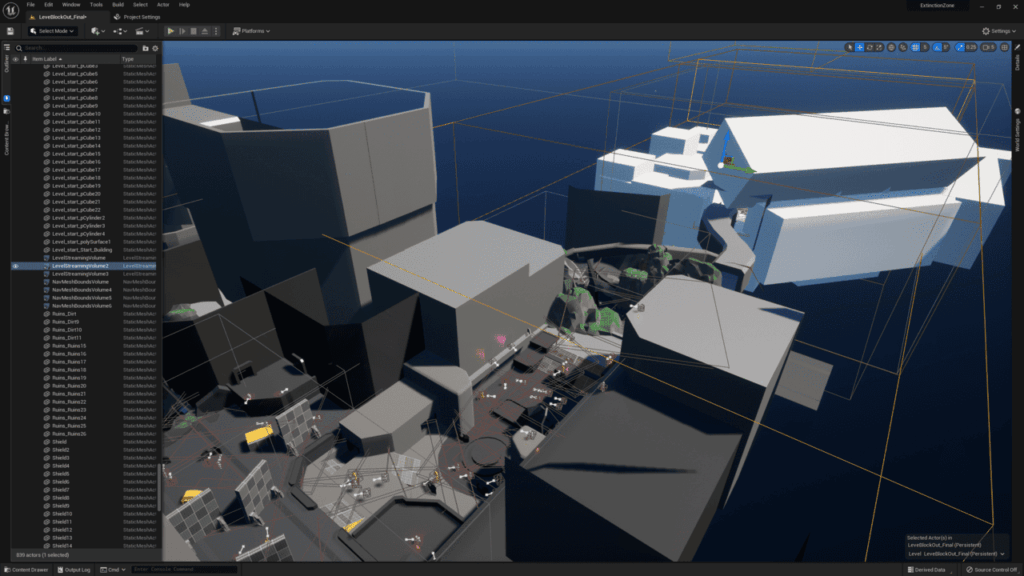Click the Stop simulation button
This screenshot has height=576, width=1024.
click(195, 31)
